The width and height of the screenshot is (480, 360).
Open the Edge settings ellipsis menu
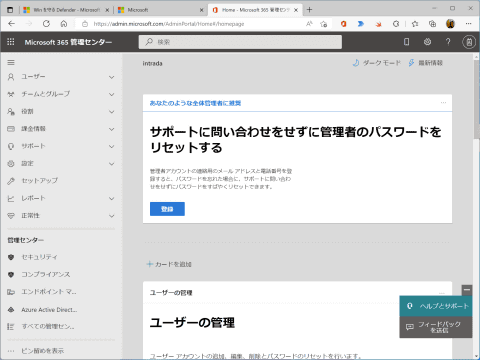pos(469,24)
